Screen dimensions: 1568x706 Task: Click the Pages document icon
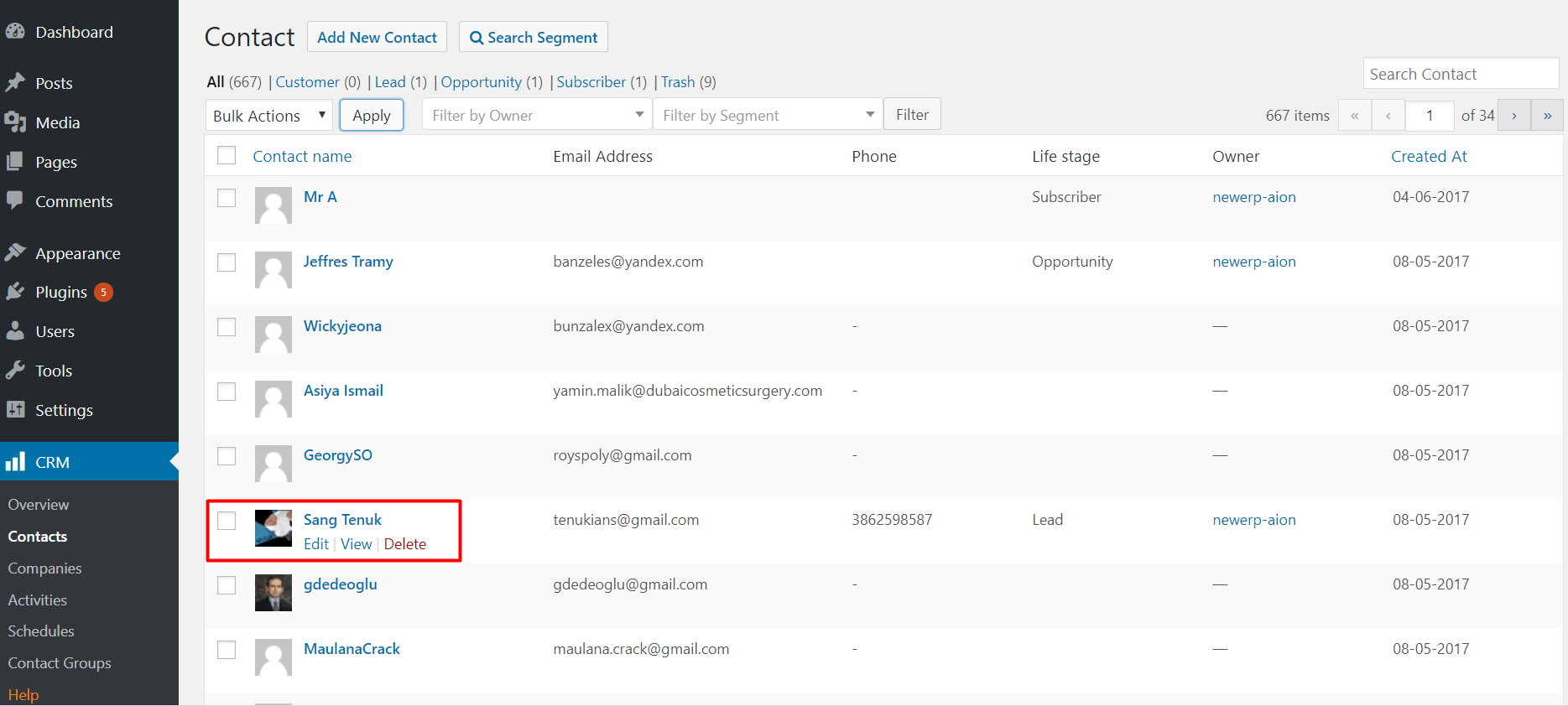[x=15, y=161]
